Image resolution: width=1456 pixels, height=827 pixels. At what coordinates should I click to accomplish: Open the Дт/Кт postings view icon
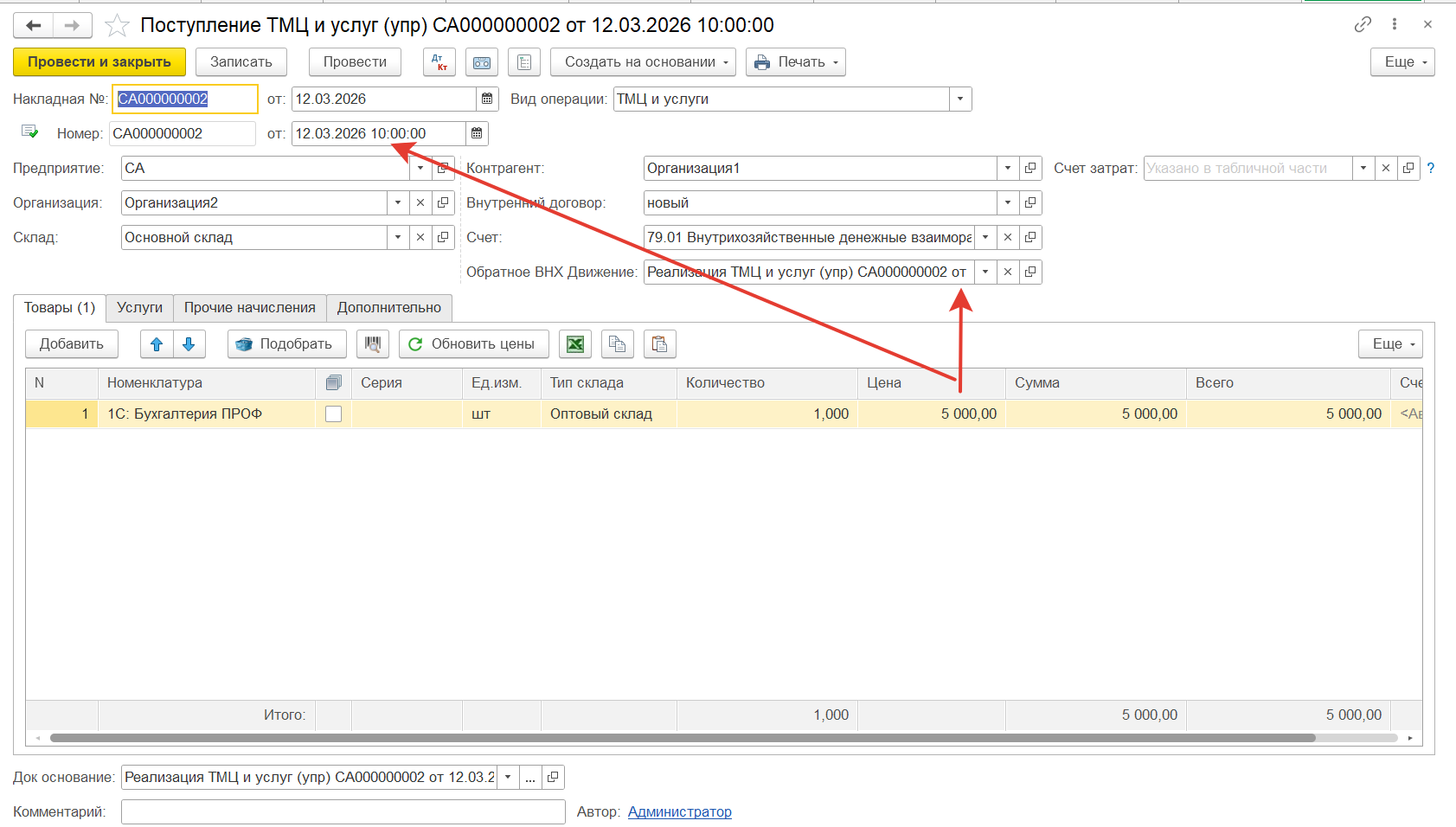click(439, 62)
